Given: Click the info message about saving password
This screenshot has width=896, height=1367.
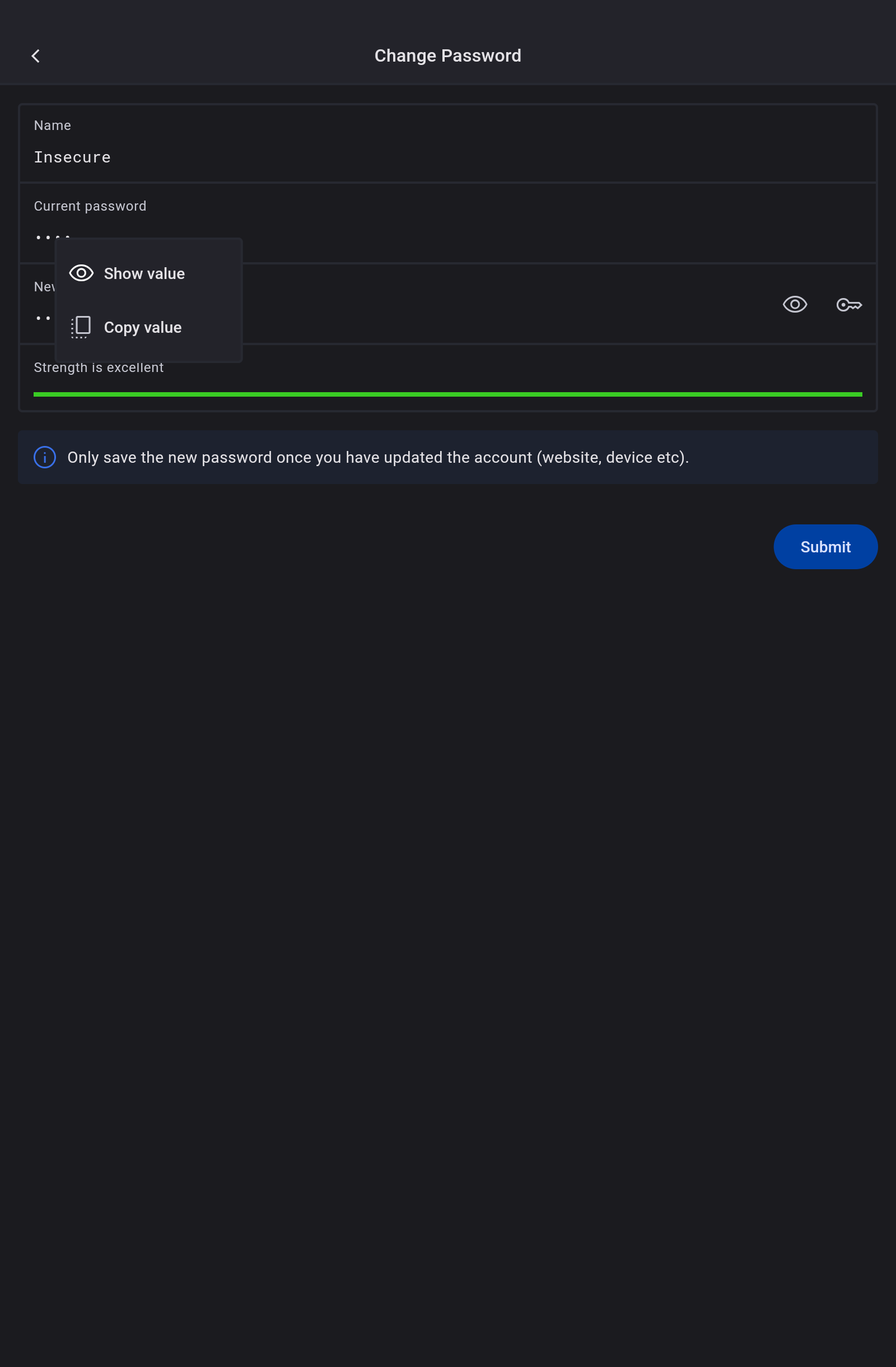Looking at the screenshot, I should click(377, 457).
